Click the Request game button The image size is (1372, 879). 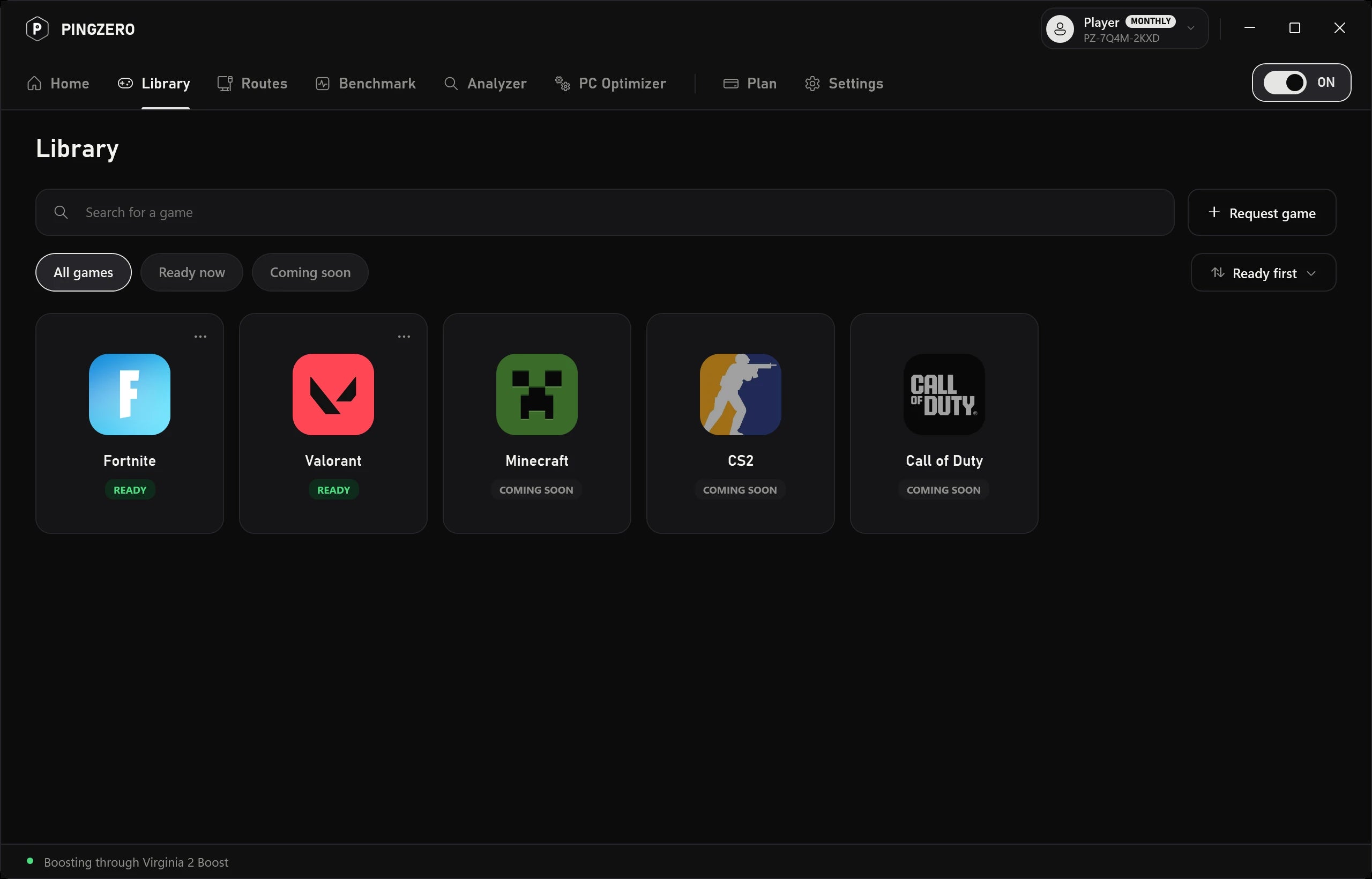point(1261,212)
